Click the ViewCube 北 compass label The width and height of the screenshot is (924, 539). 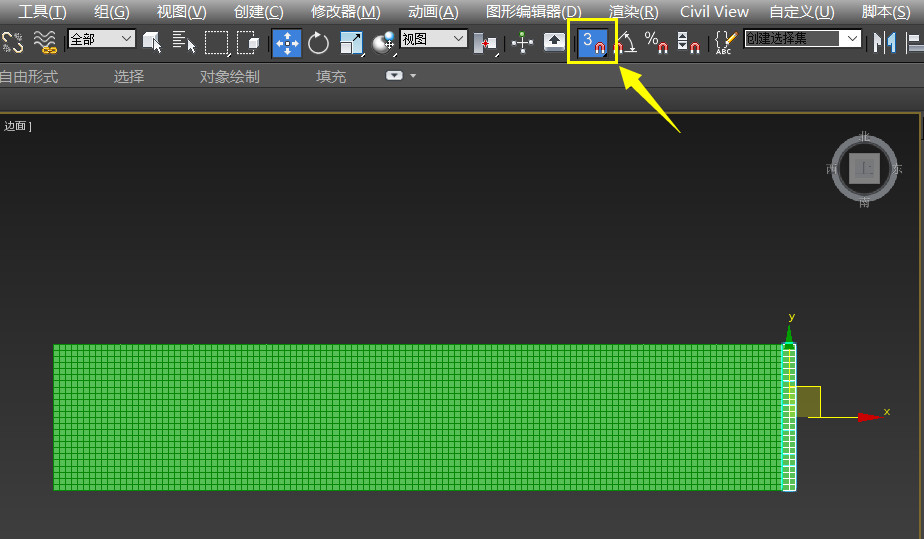[x=864, y=137]
